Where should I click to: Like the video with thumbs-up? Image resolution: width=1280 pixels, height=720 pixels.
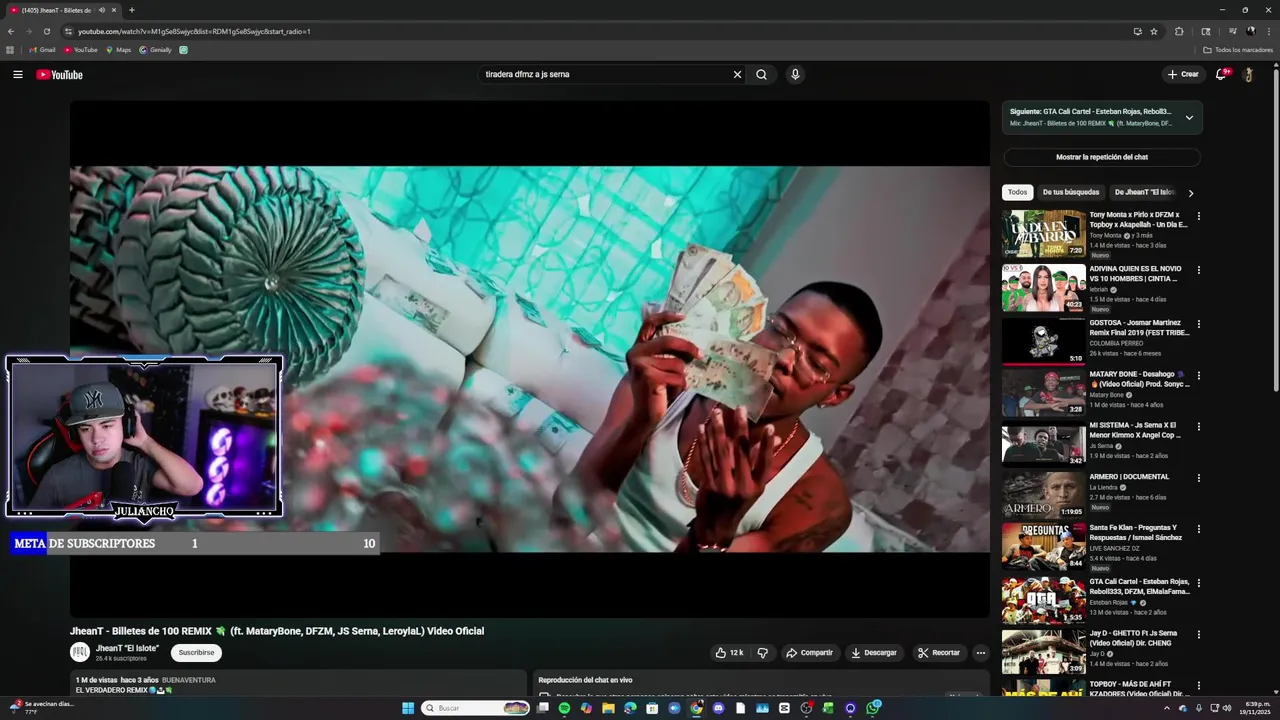pos(729,653)
